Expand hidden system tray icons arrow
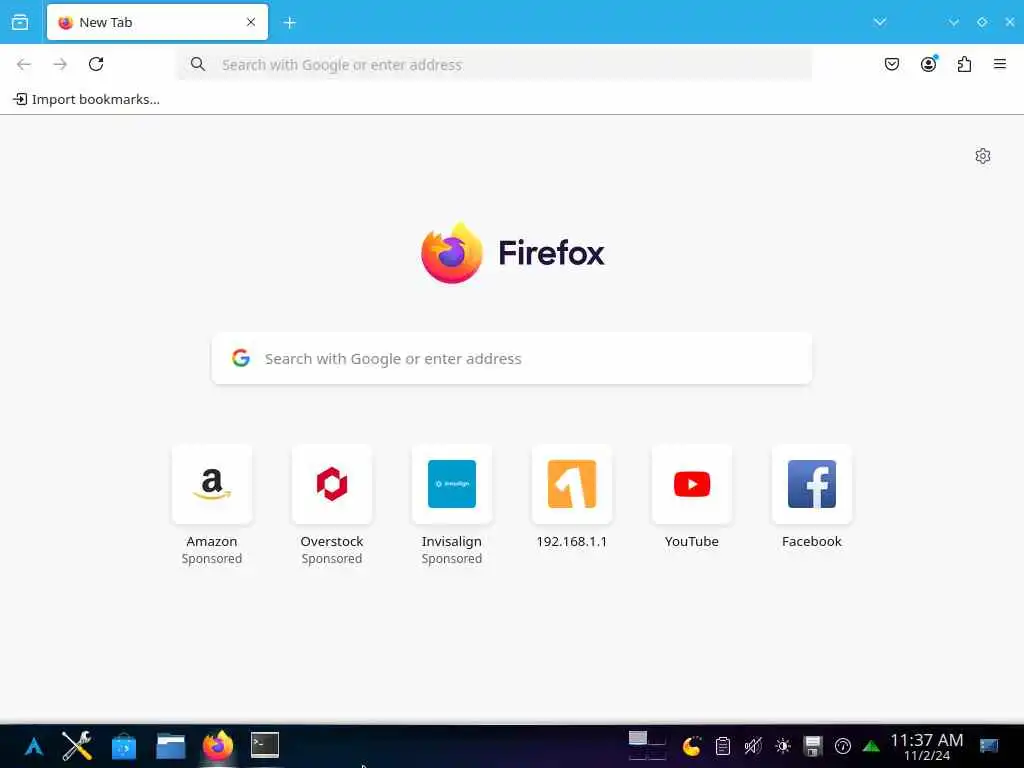This screenshot has height=768, width=1024. [x=871, y=746]
